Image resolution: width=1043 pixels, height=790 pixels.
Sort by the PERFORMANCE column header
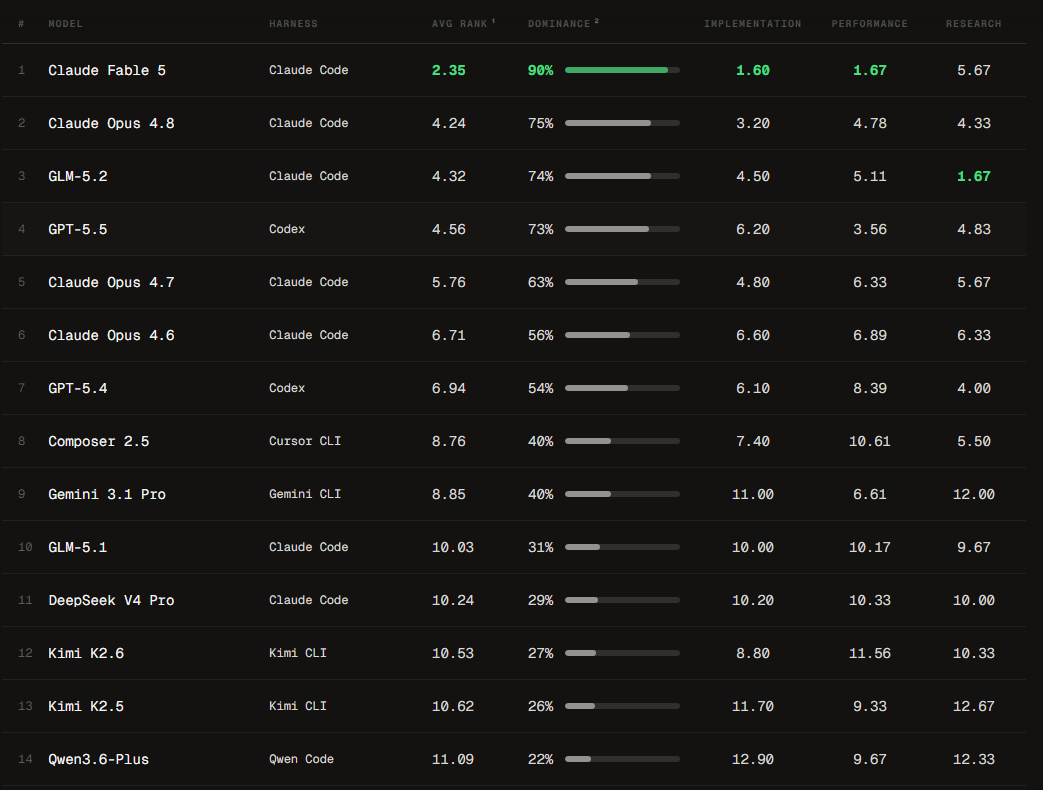pos(869,24)
